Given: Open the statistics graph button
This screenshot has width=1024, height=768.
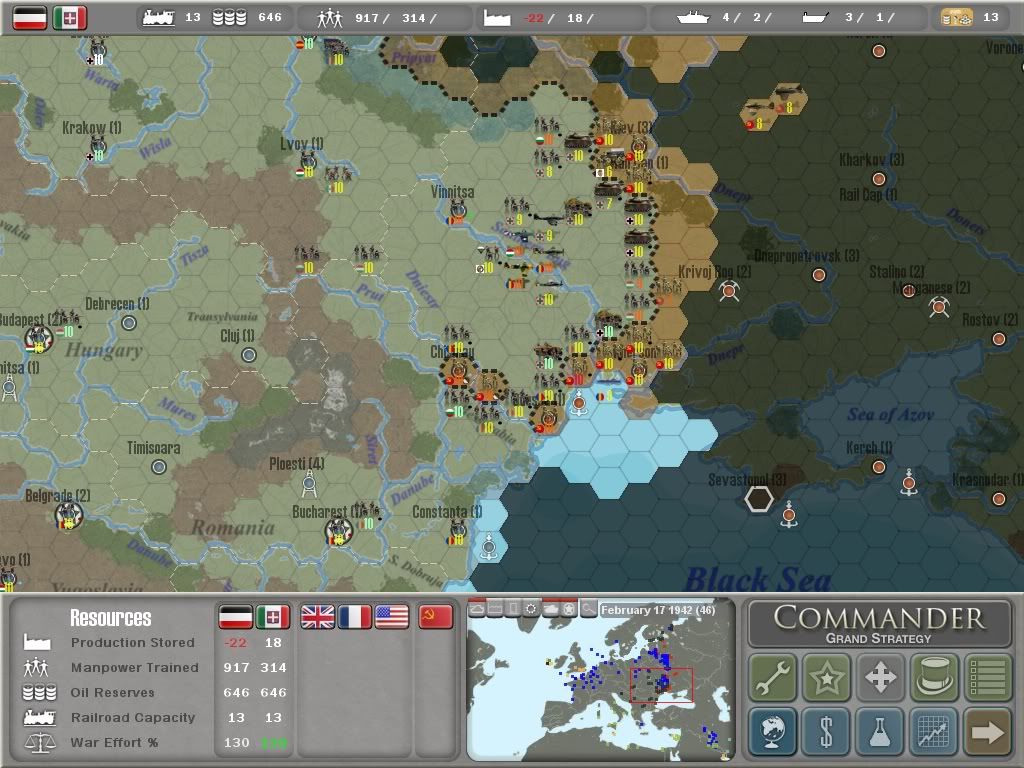Looking at the screenshot, I should click(x=934, y=731).
